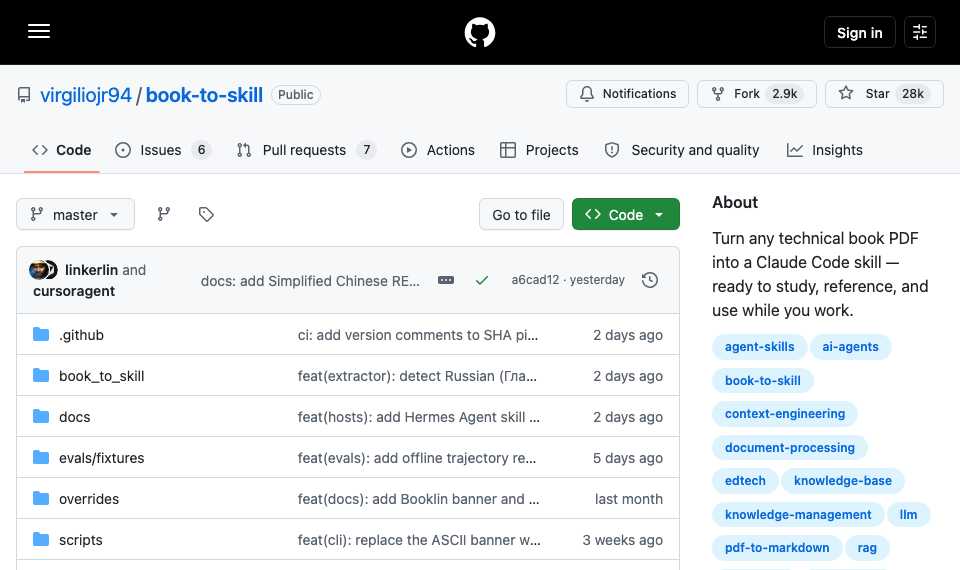Click folder icon beside scripts
Screen dimensions: 960x570
pyautogui.click(x=41, y=539)
